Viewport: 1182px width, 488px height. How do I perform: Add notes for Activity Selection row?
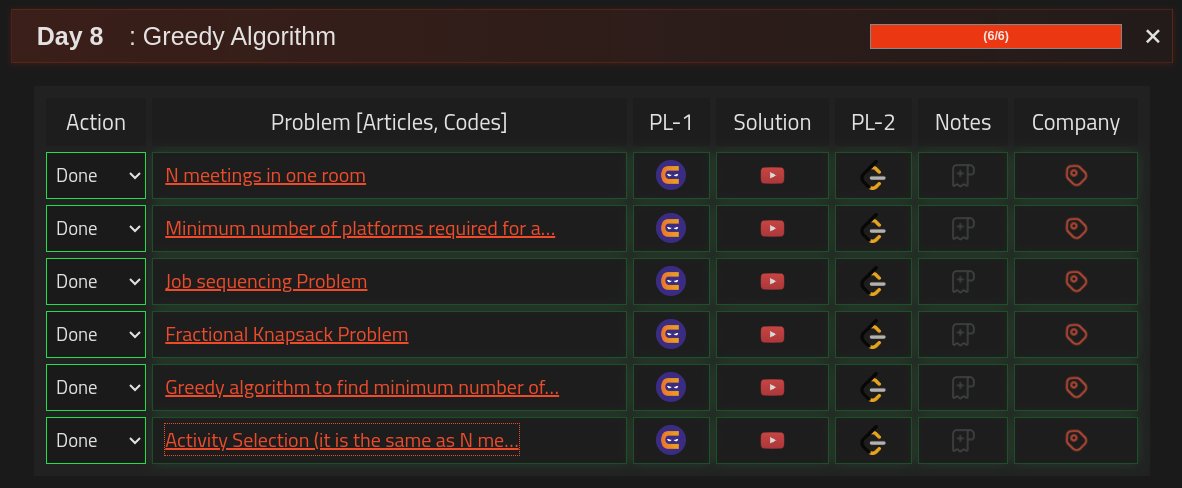[963, 440]
